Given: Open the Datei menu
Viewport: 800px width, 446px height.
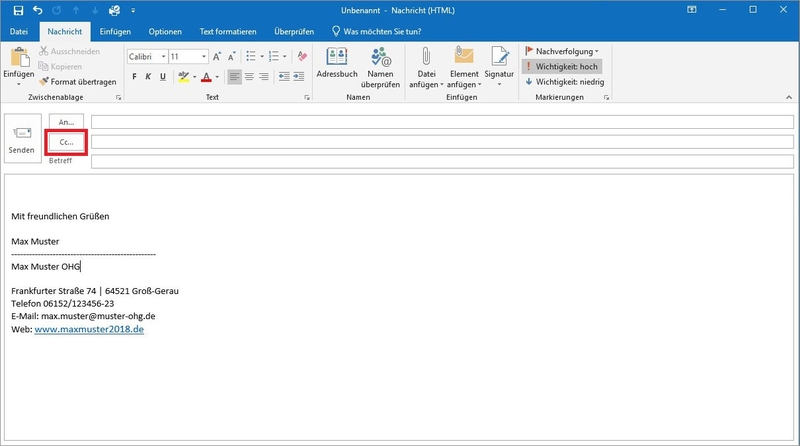Looking at the screenshot, I should (x=19, y=32).
